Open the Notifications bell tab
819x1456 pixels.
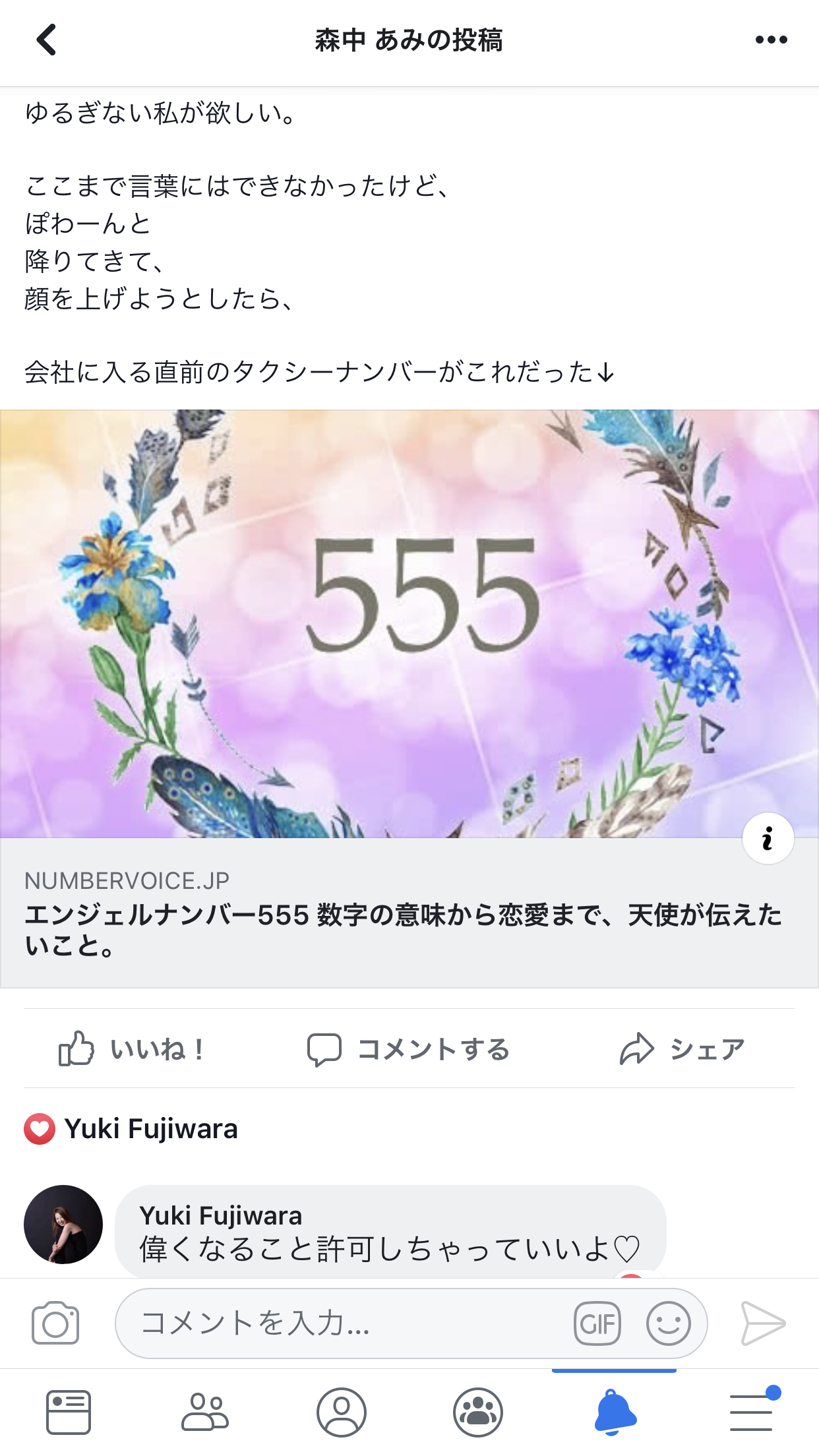pyautogui.click(x=615, y=1411)
